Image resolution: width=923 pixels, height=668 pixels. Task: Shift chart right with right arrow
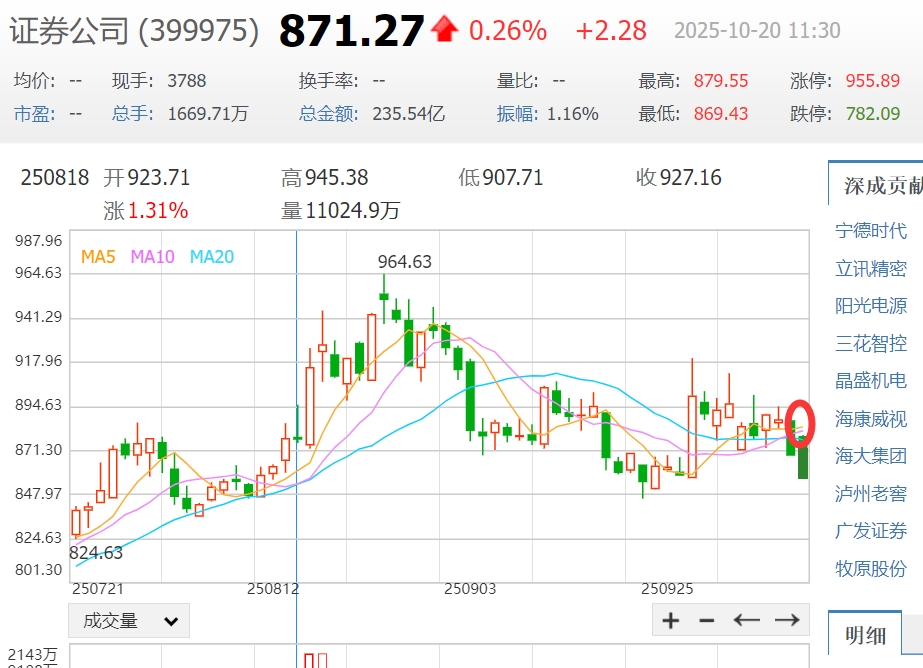787,620
